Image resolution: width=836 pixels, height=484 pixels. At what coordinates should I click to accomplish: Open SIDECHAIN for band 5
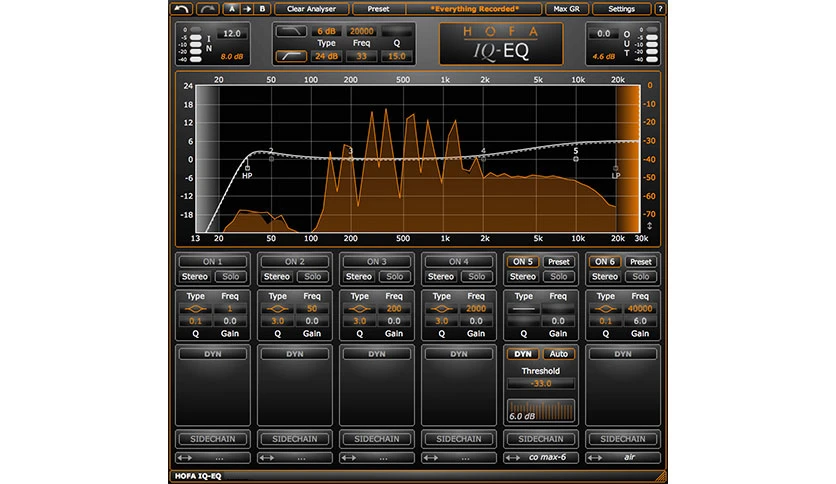[541, 439]
